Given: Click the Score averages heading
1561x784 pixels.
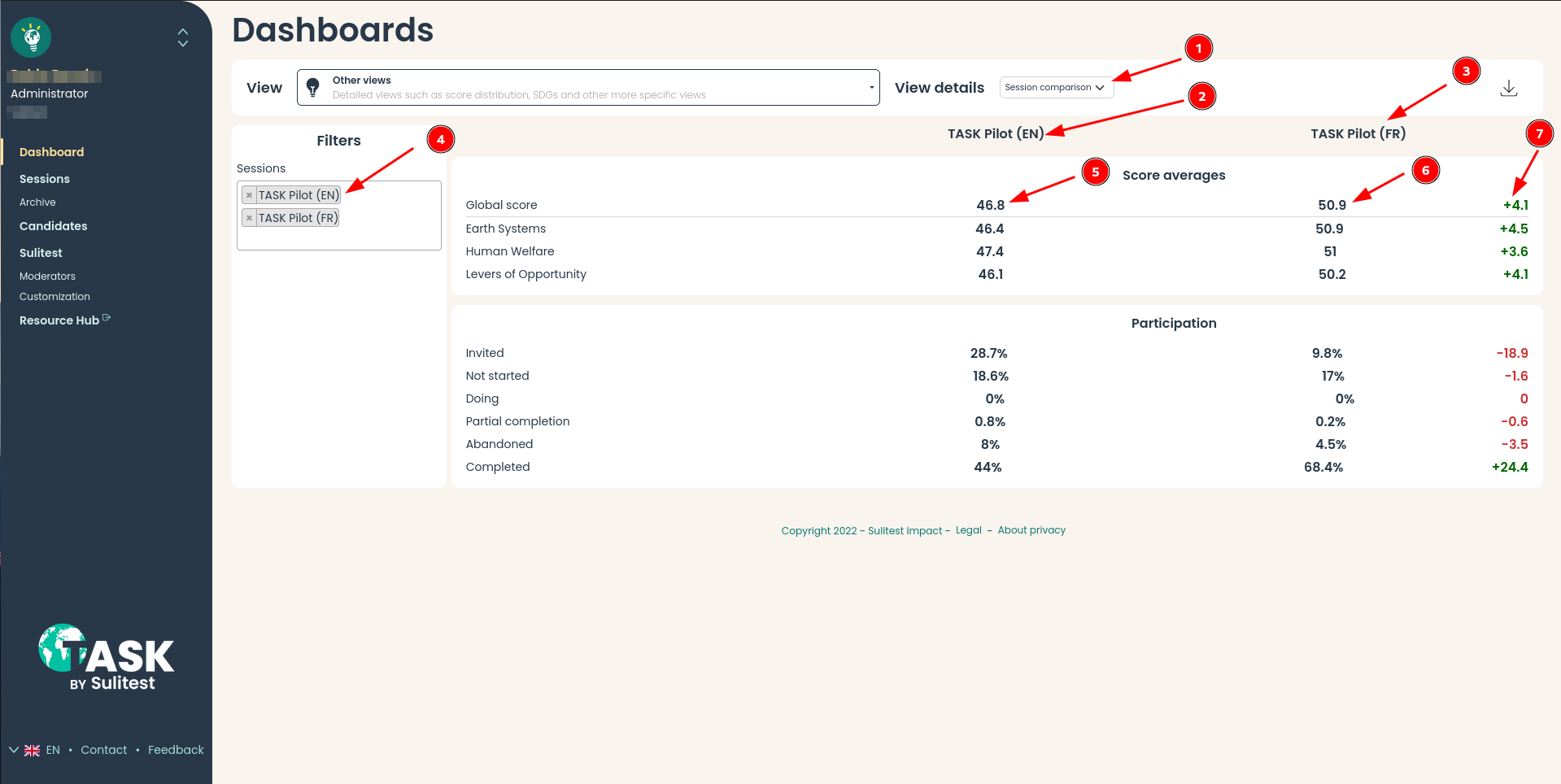Looking at the screenshot, I should [x=1174, y=176].
